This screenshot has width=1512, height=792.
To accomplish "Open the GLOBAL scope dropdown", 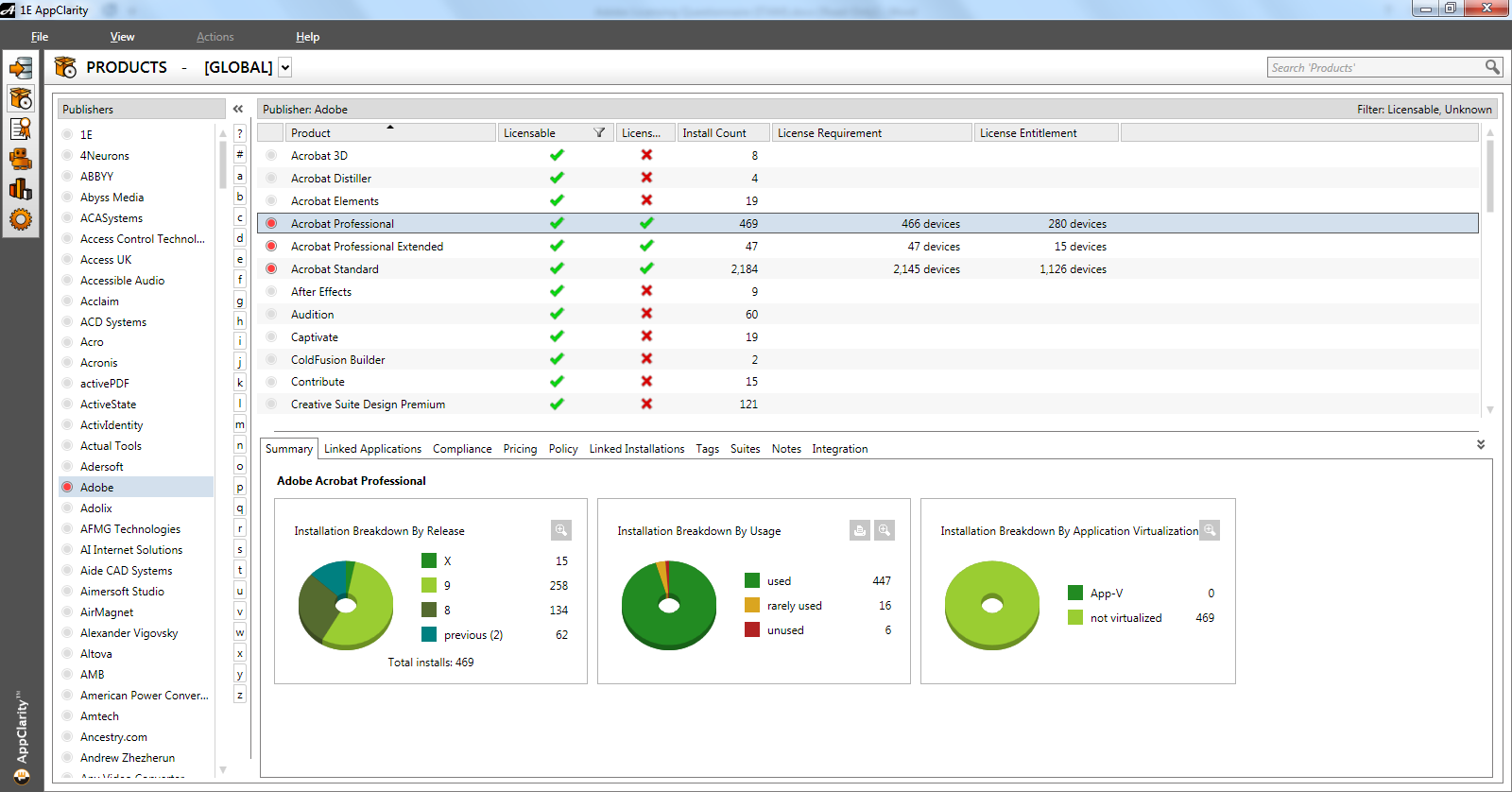I will click(285, 67).
